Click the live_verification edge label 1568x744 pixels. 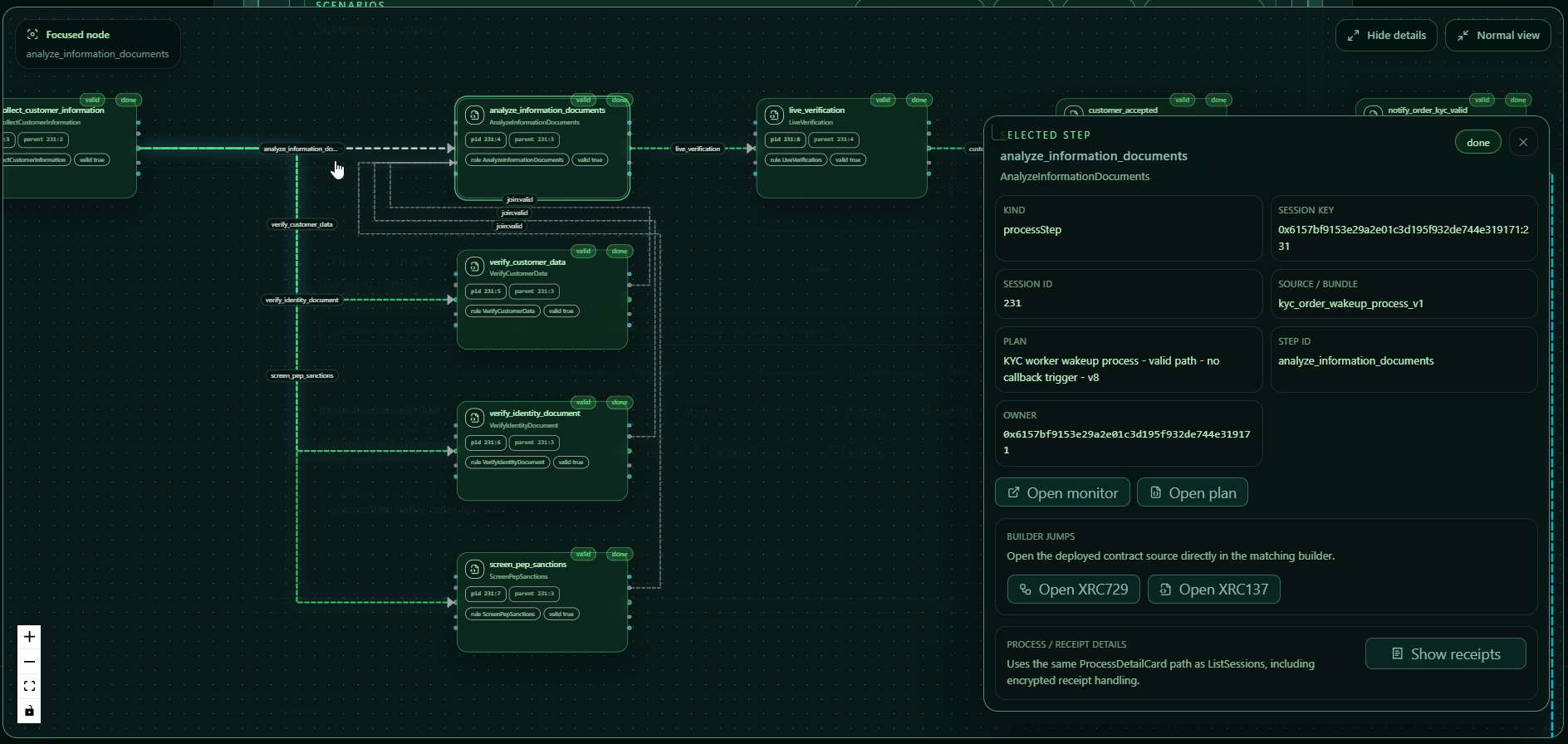[698, 149]
